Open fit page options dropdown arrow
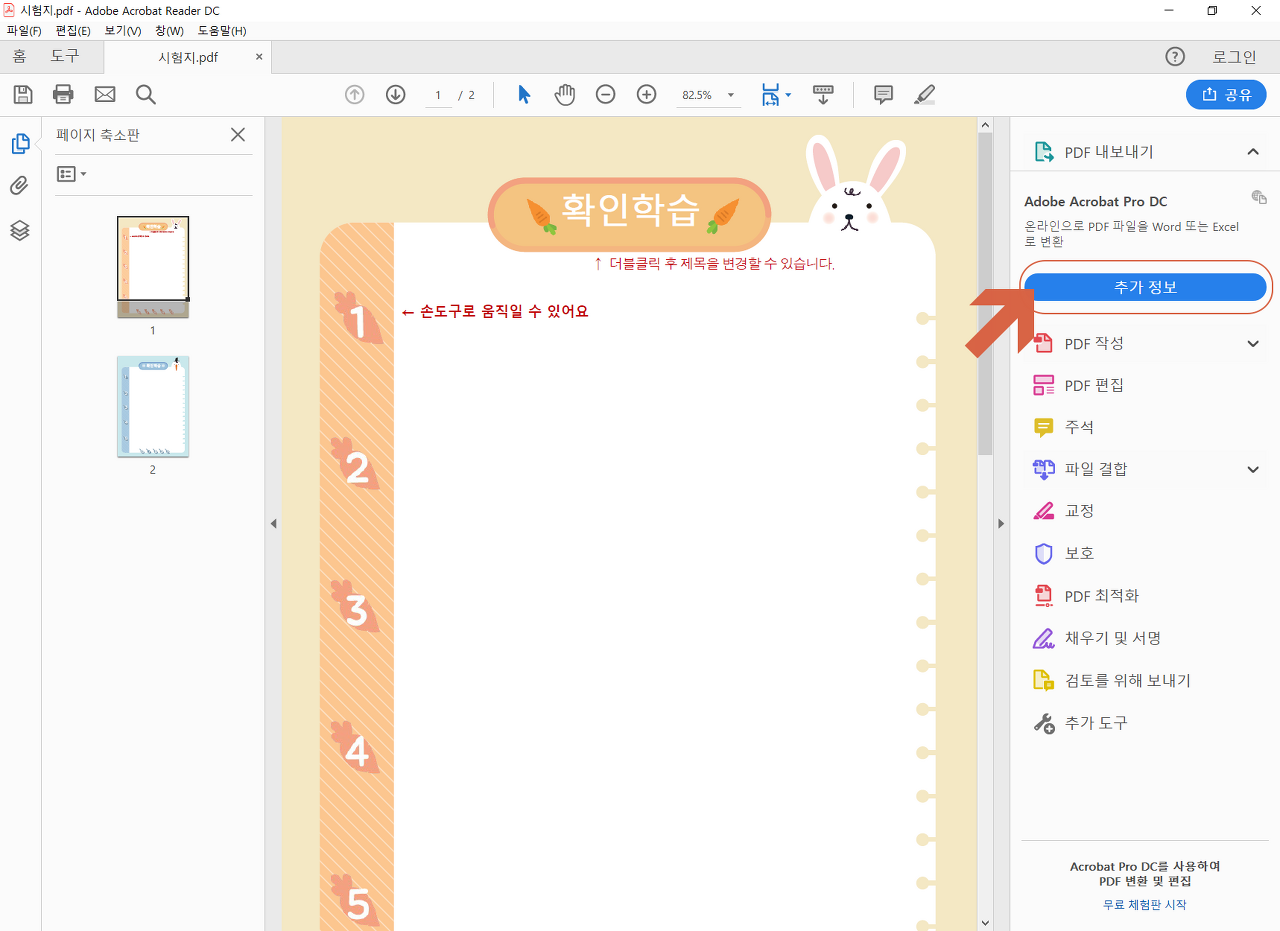The width and height of the screenshot is (1280, 931). 788,95
